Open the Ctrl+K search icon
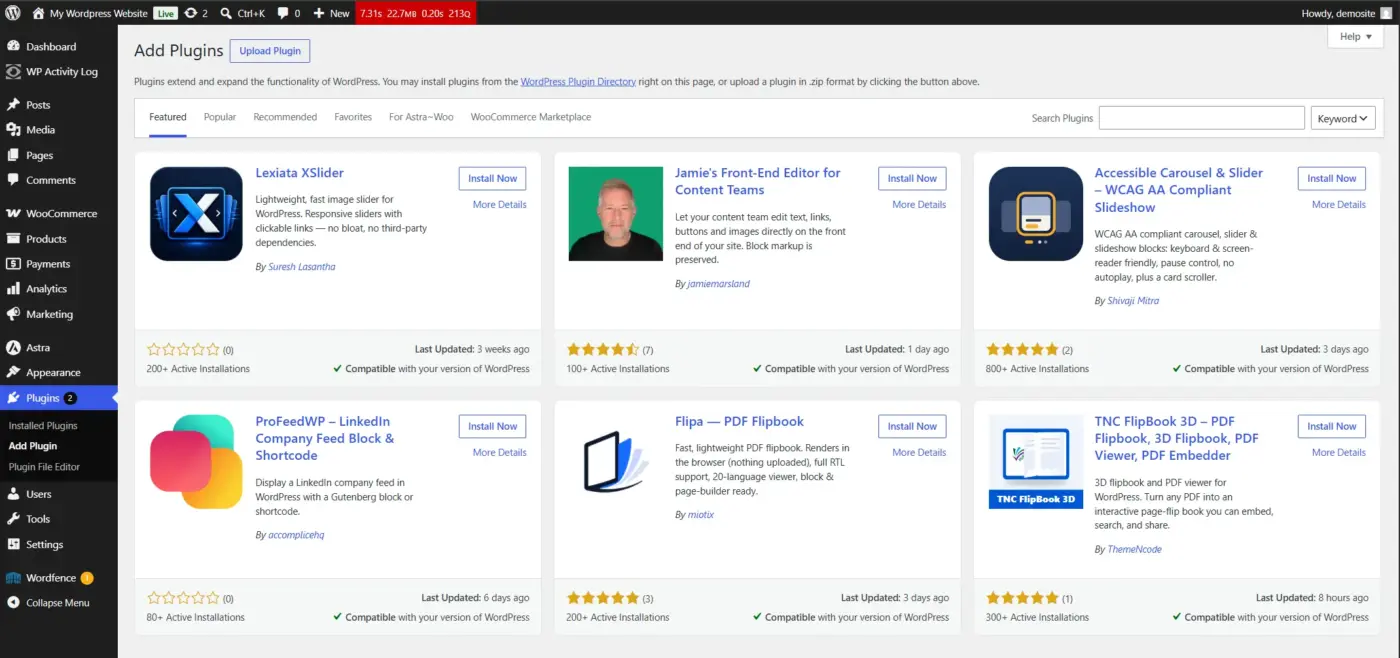Screen dimensions: 1400x658 tap(226, 13)
